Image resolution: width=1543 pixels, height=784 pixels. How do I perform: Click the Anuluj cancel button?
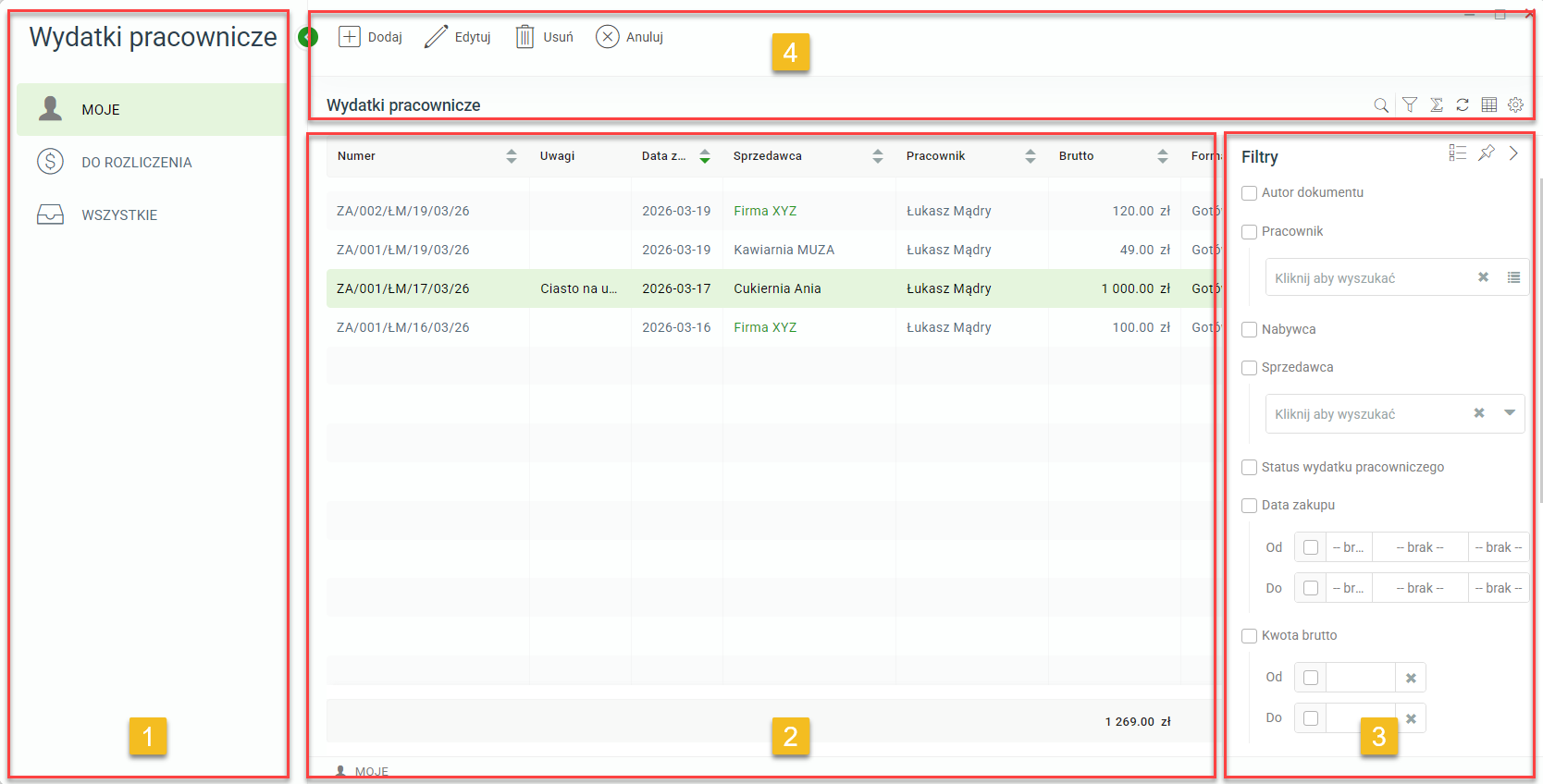point(629,37)
